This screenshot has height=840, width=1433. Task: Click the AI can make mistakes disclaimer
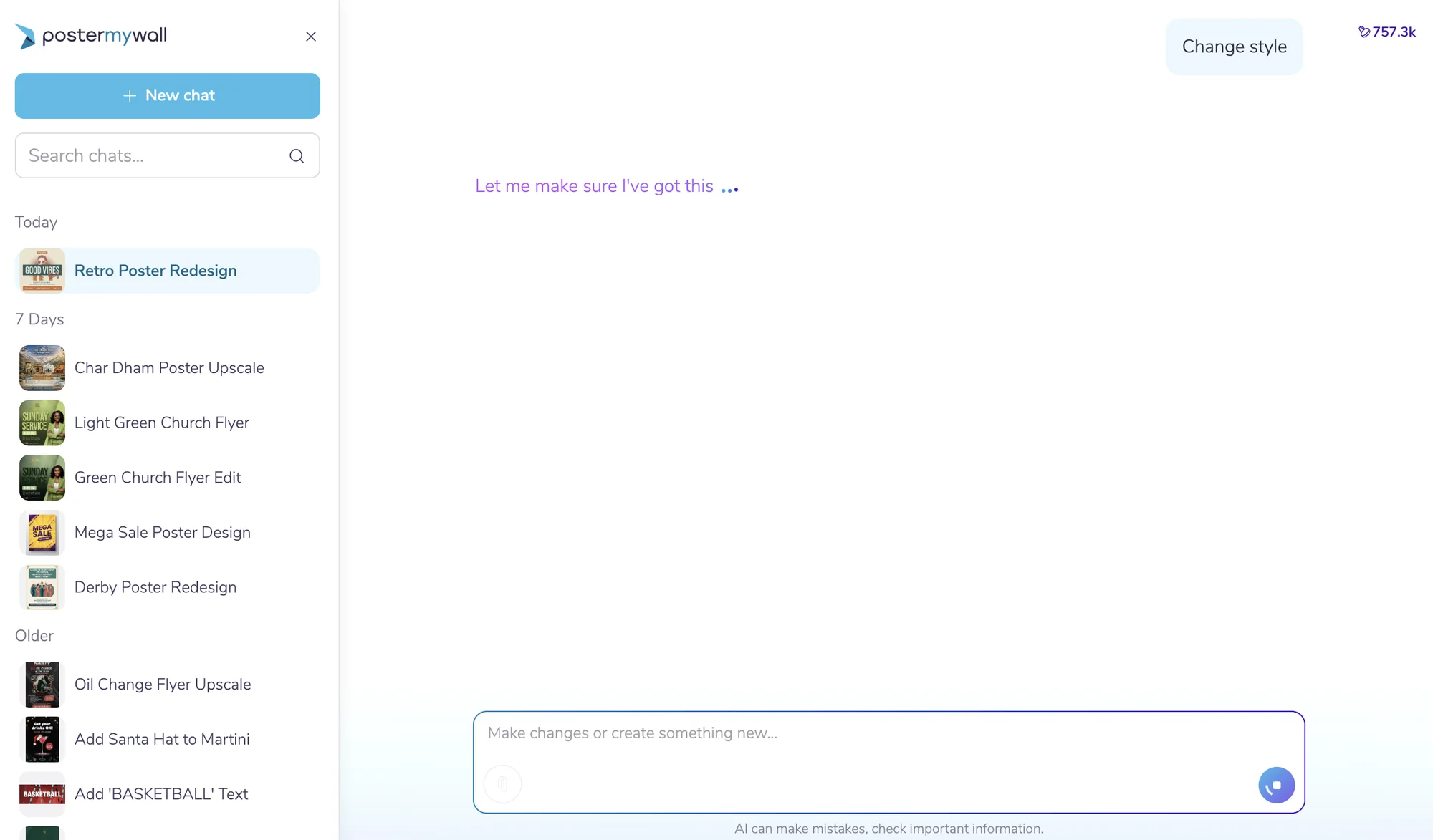[889, 829]
